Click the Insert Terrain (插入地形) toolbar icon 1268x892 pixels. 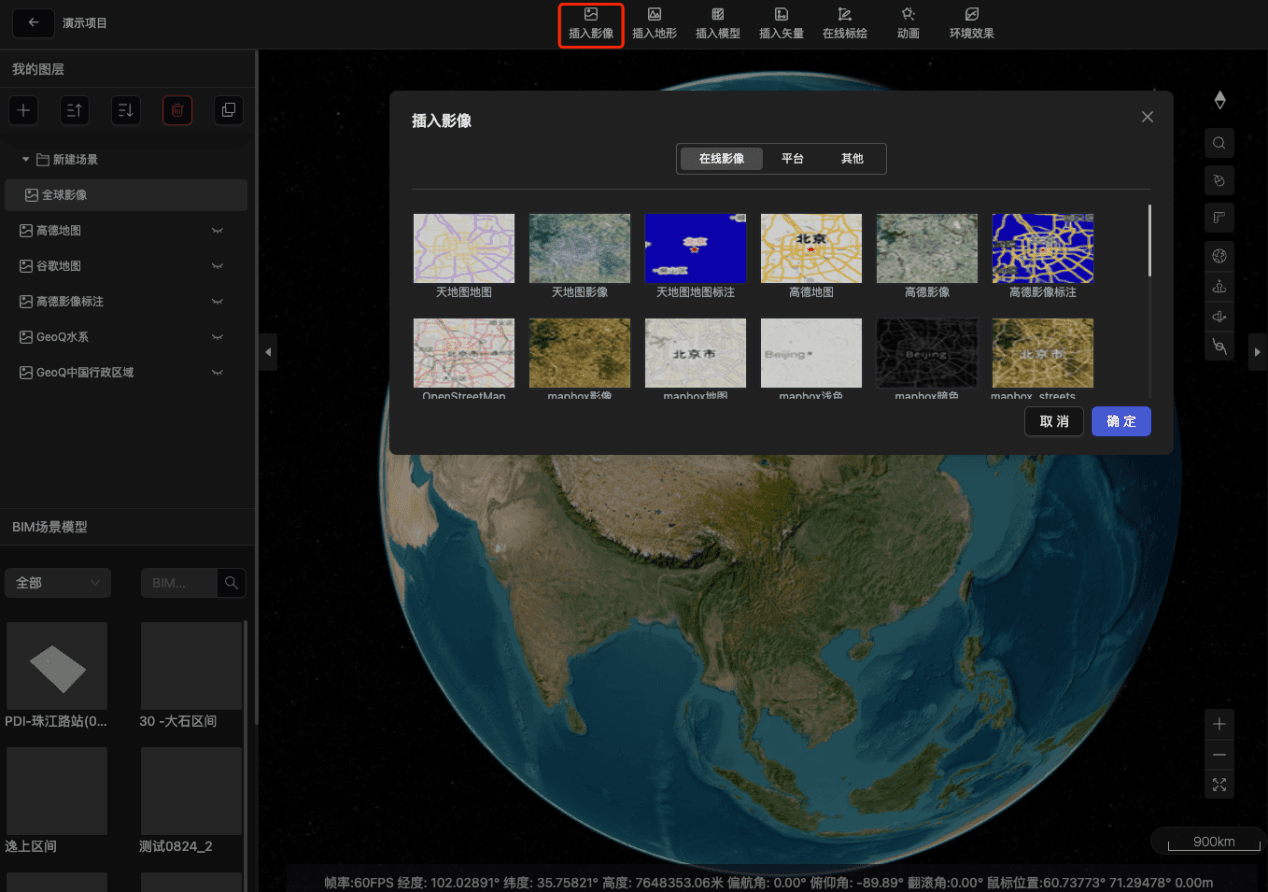[654, 23]
